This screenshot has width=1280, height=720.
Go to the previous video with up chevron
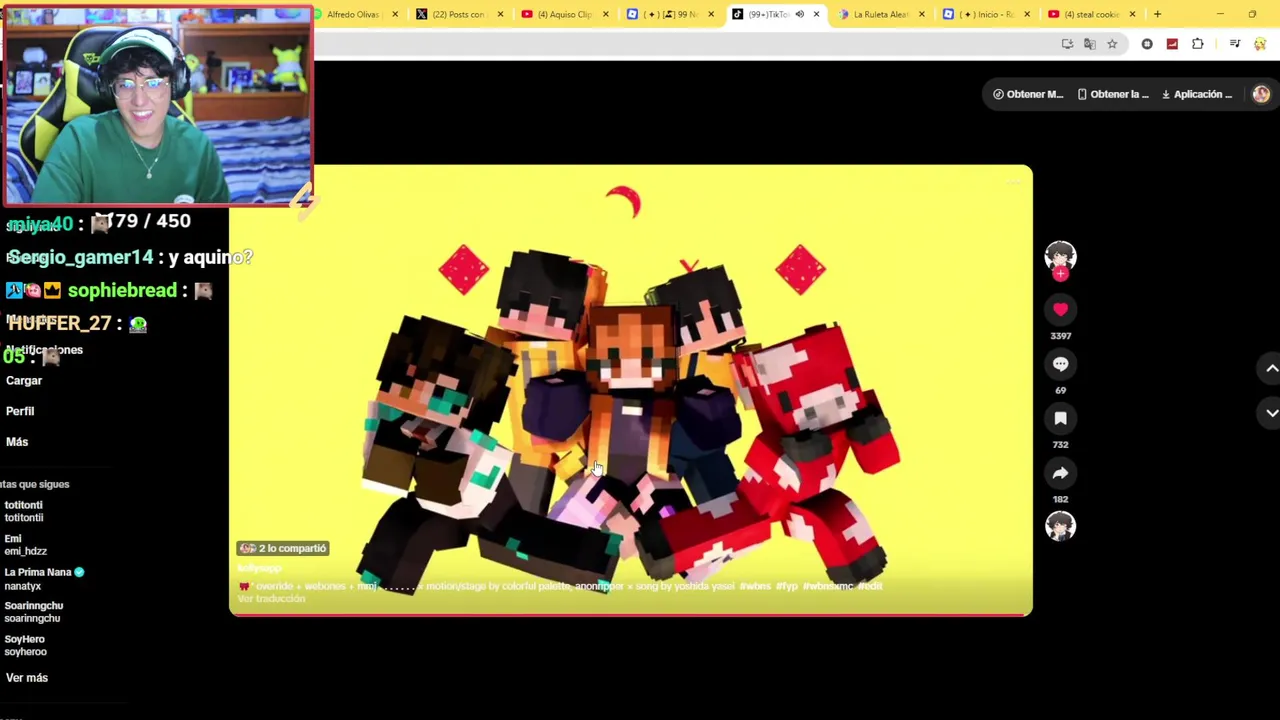(1271, 368)
